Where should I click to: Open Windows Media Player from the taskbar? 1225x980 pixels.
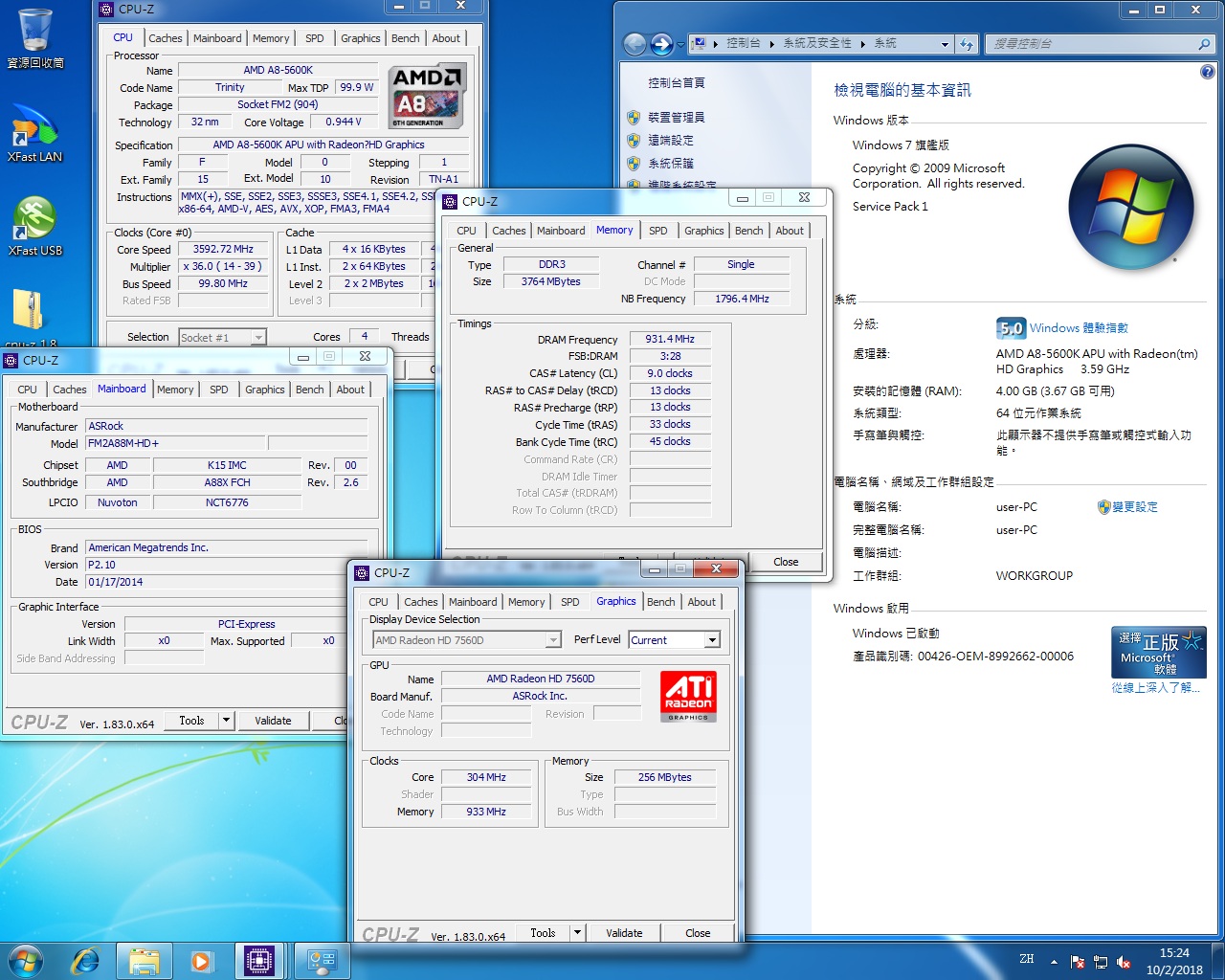[201, 960]
